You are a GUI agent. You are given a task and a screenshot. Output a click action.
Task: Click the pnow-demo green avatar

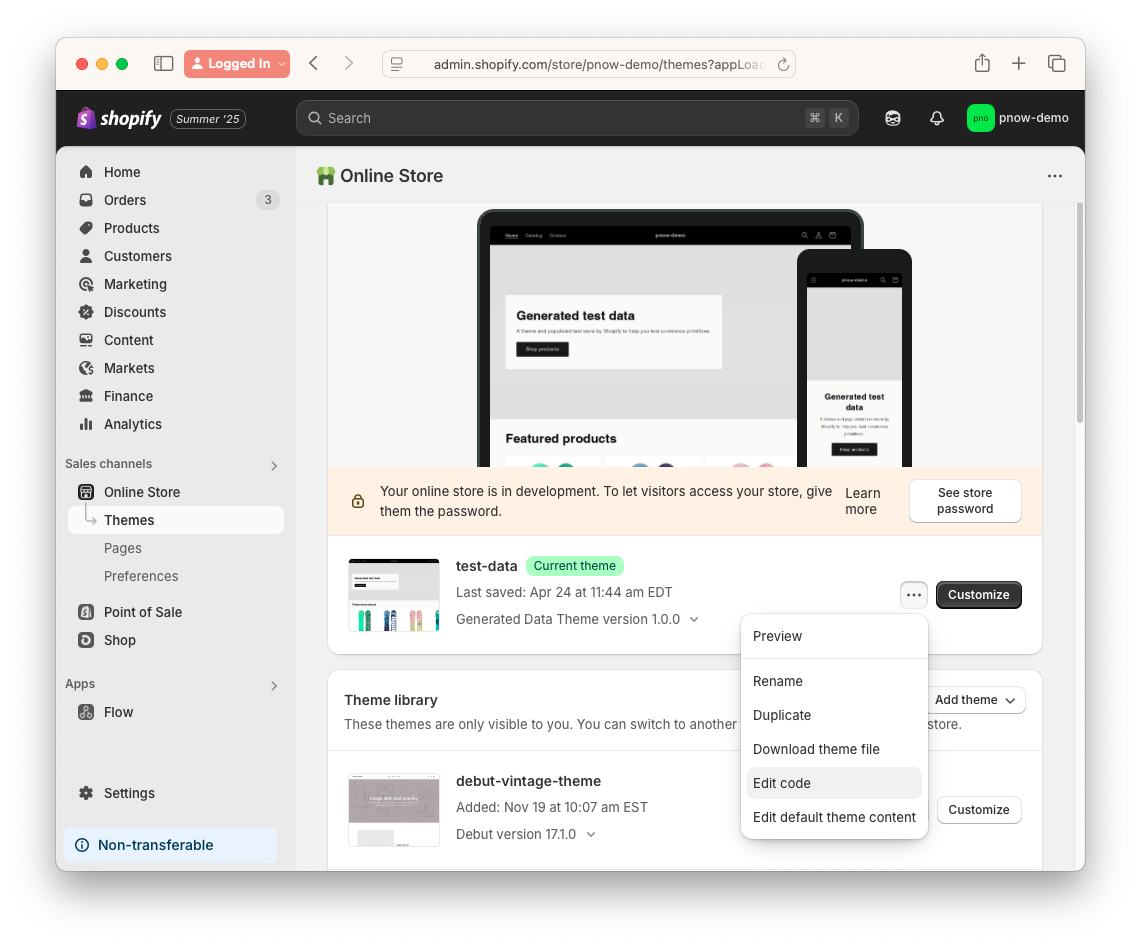pyautogui.click(x=980, y=118)
